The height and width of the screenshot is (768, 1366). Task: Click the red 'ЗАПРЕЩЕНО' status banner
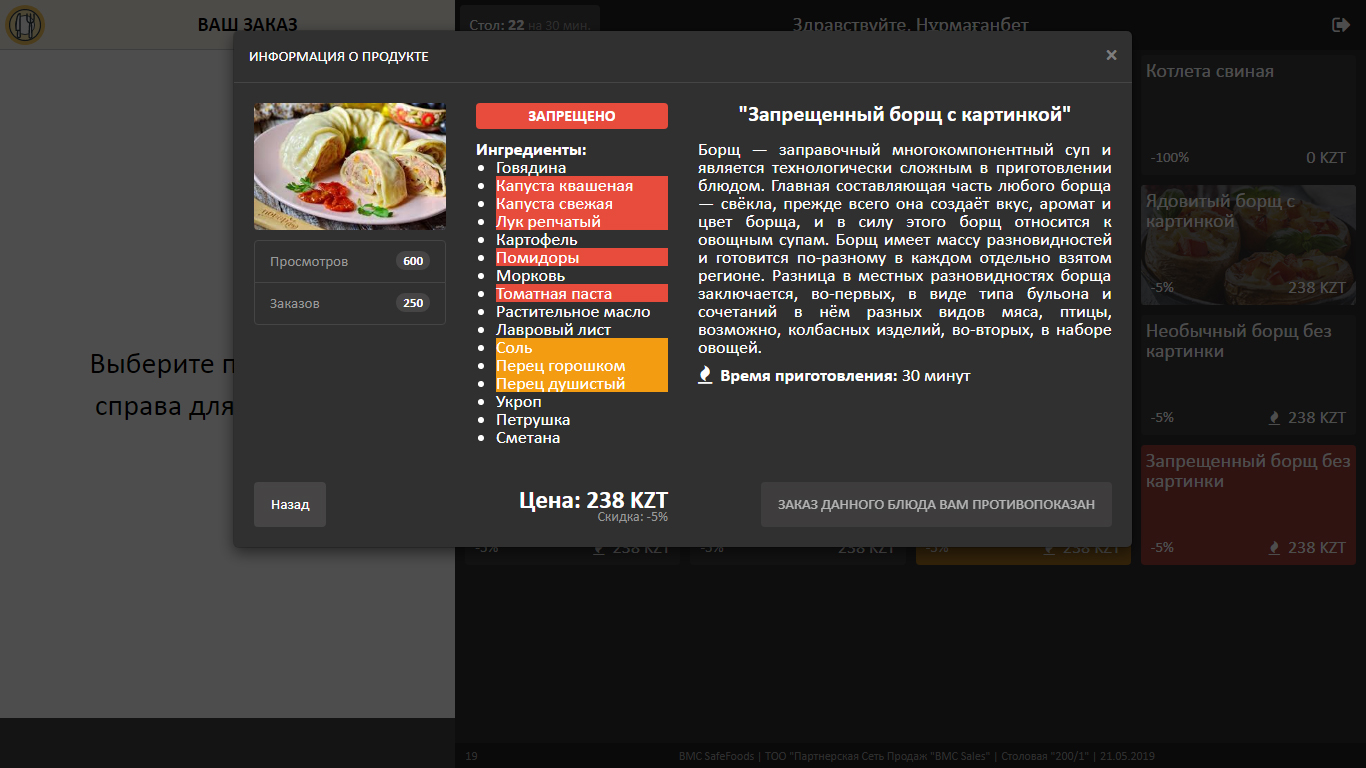click(x=571, y=115)
